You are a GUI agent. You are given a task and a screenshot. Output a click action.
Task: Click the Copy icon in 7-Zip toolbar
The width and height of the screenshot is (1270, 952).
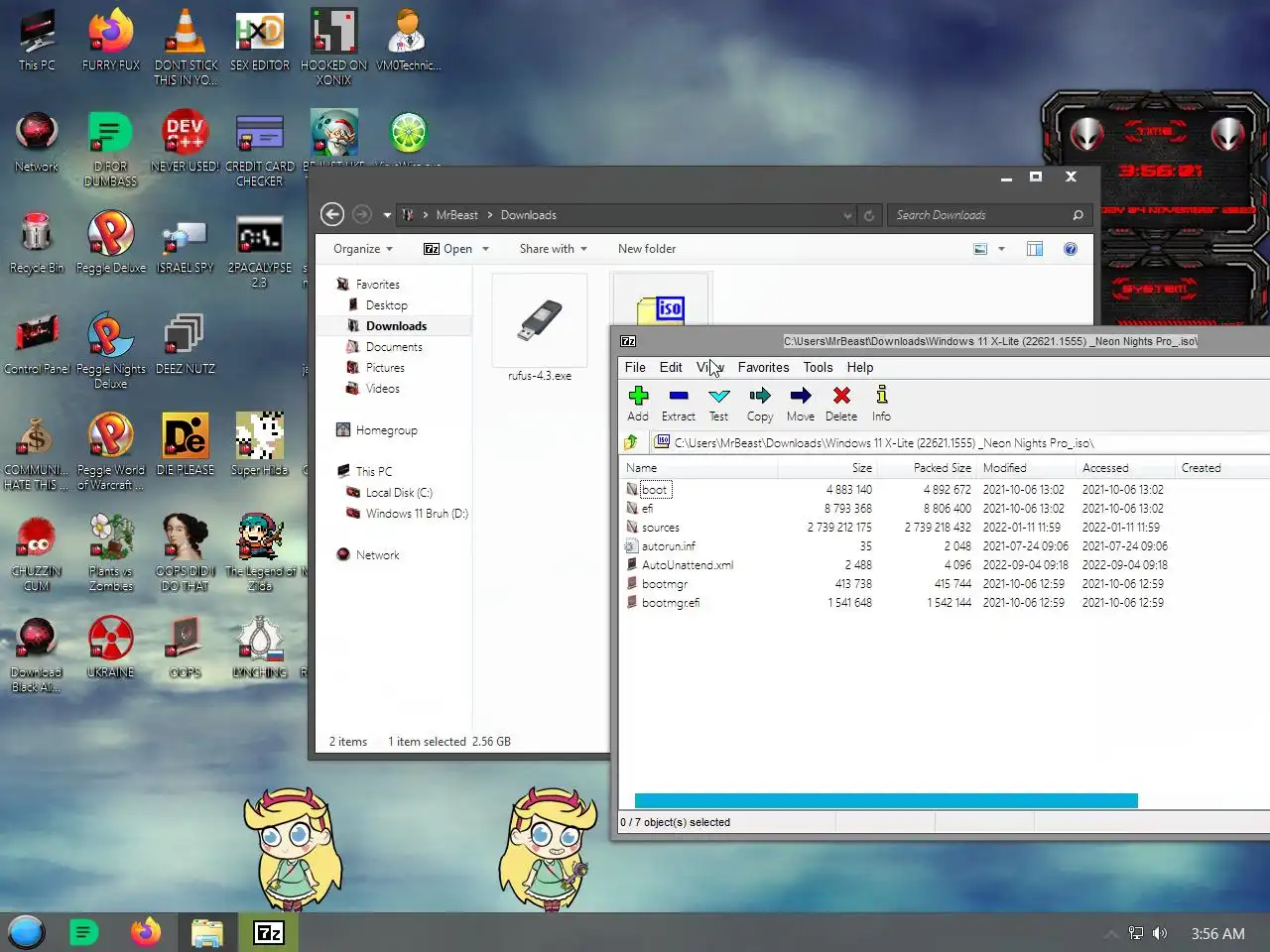click(760, 404)
